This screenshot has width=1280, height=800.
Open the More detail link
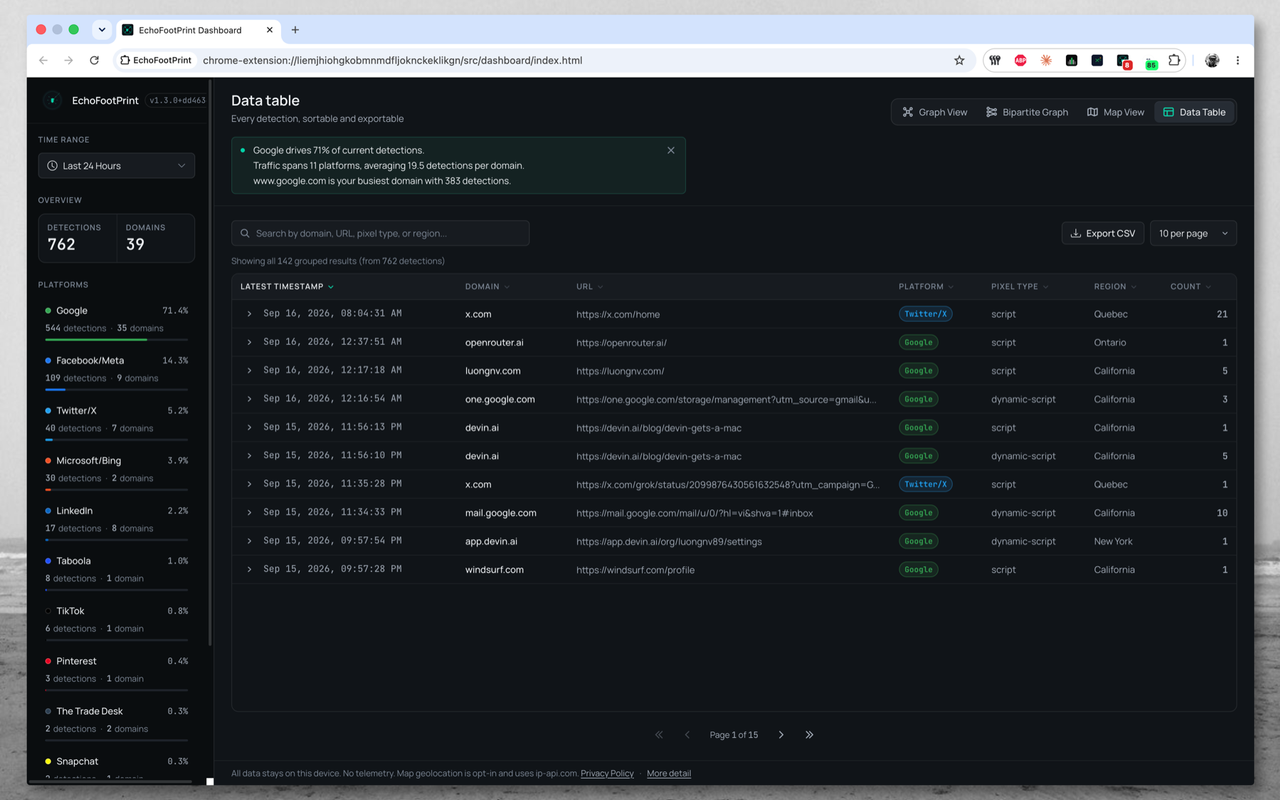pyautogui.click(x=669, y=773)
